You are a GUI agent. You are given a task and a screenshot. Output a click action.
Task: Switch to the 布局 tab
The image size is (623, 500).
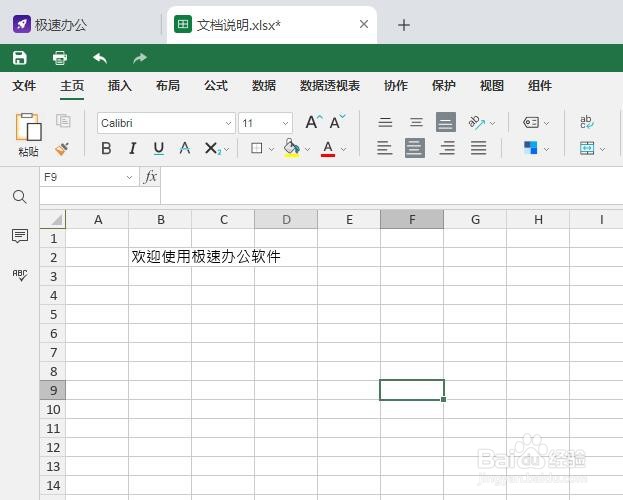168,85
